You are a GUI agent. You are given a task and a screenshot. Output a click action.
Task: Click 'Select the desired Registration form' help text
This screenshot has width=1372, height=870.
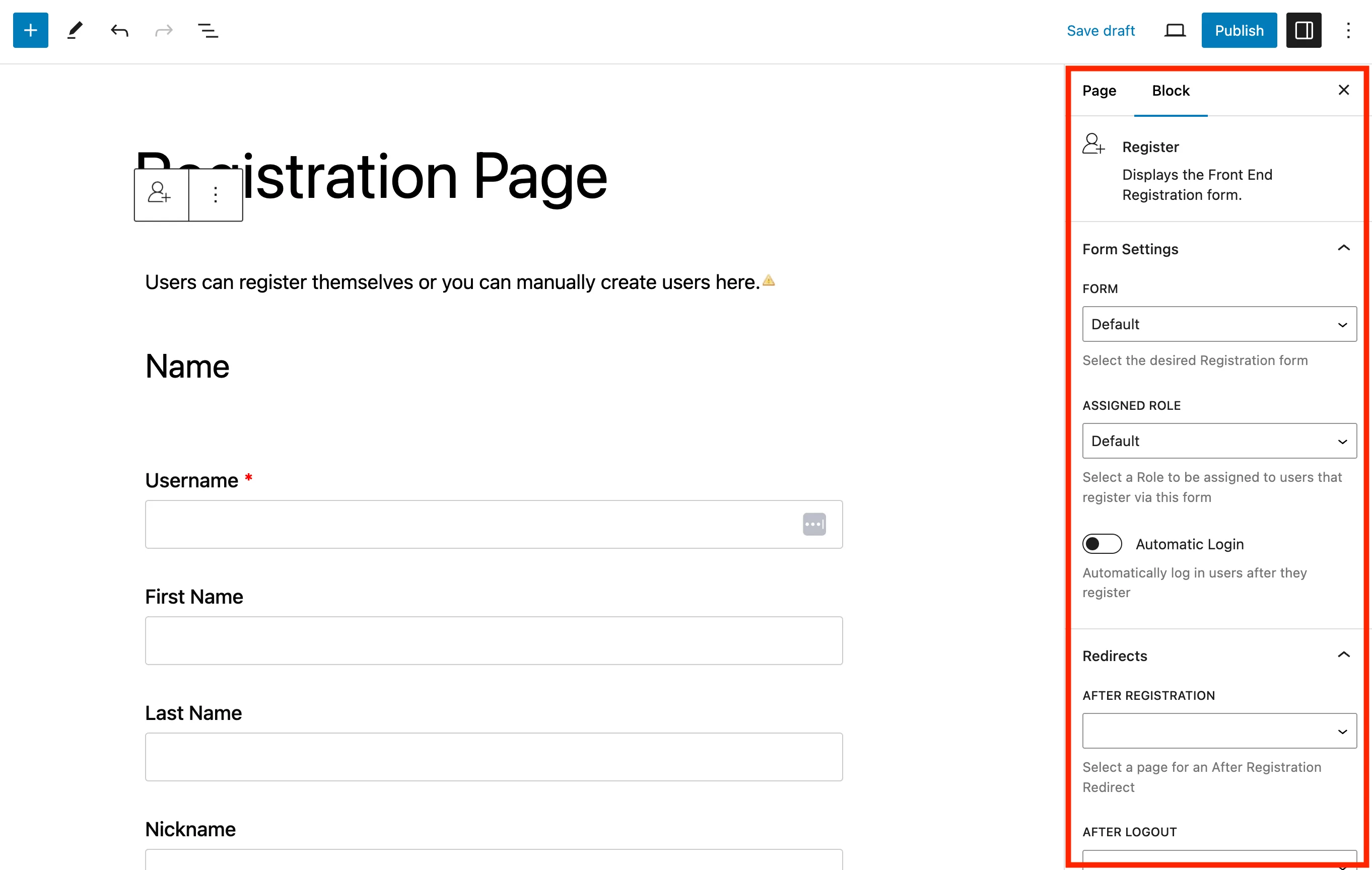coord(1195,360)
